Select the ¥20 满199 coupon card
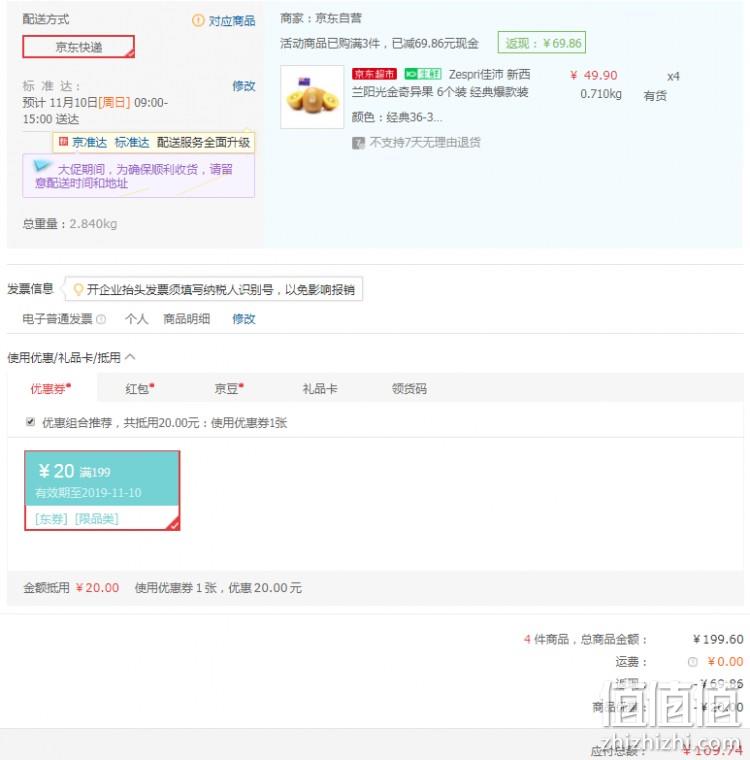The image size is (750, 760). [102, 490]
